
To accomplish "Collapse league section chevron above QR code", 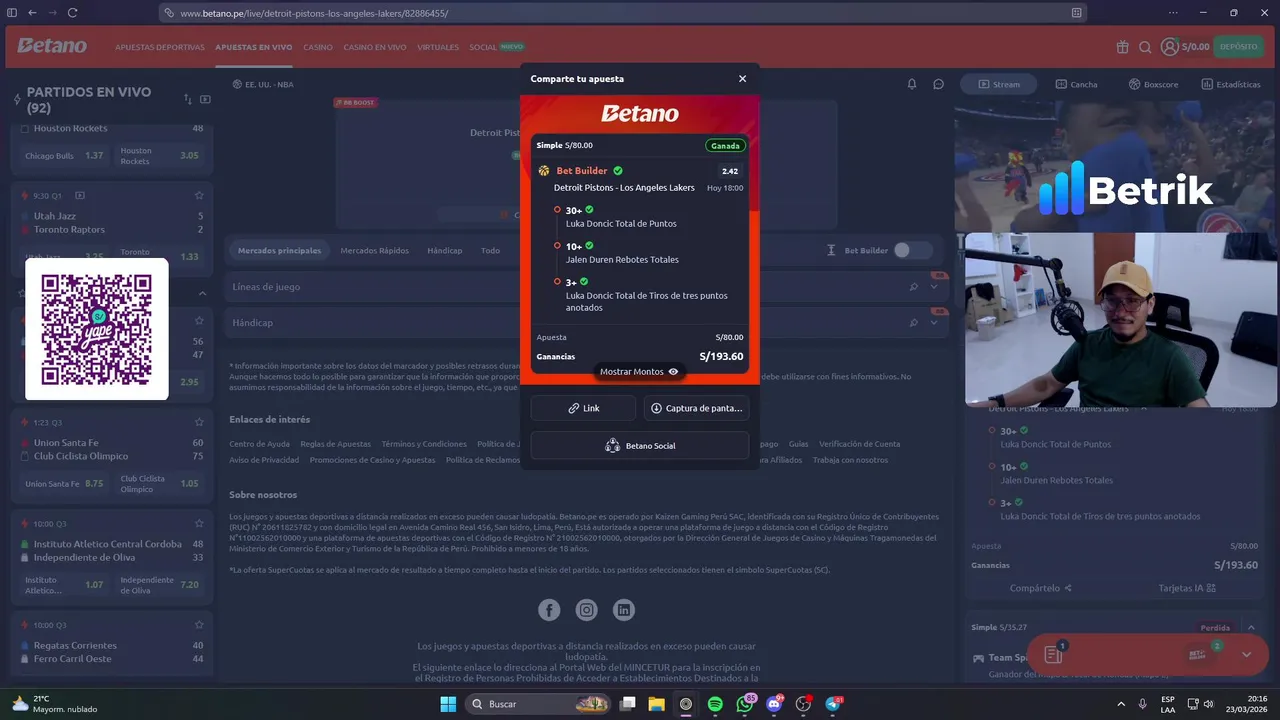I will point(202,293).
